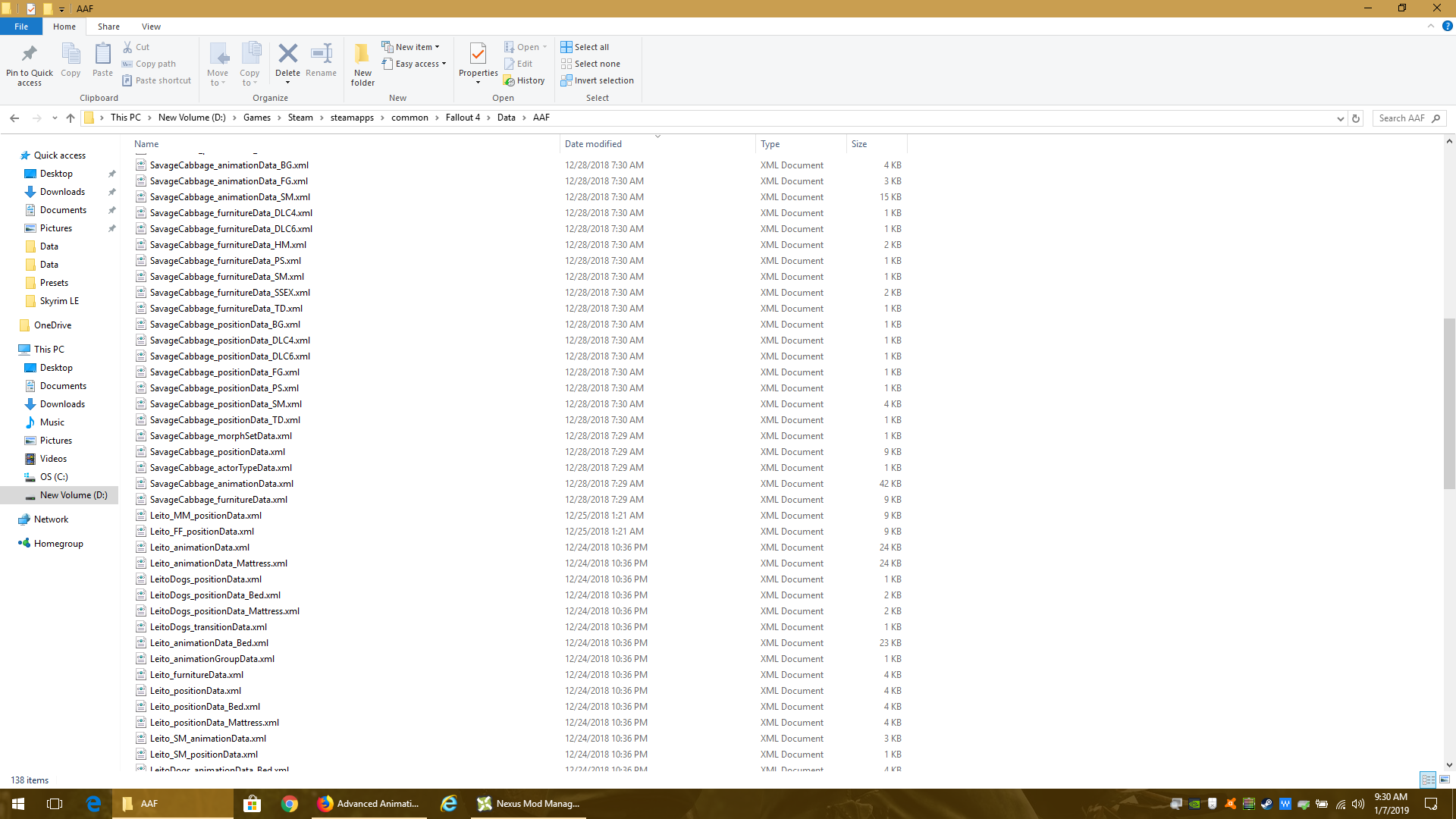Expand the Open dropdown in ribbon
This screenshot has height=819, width=1456.
[526, 47]
